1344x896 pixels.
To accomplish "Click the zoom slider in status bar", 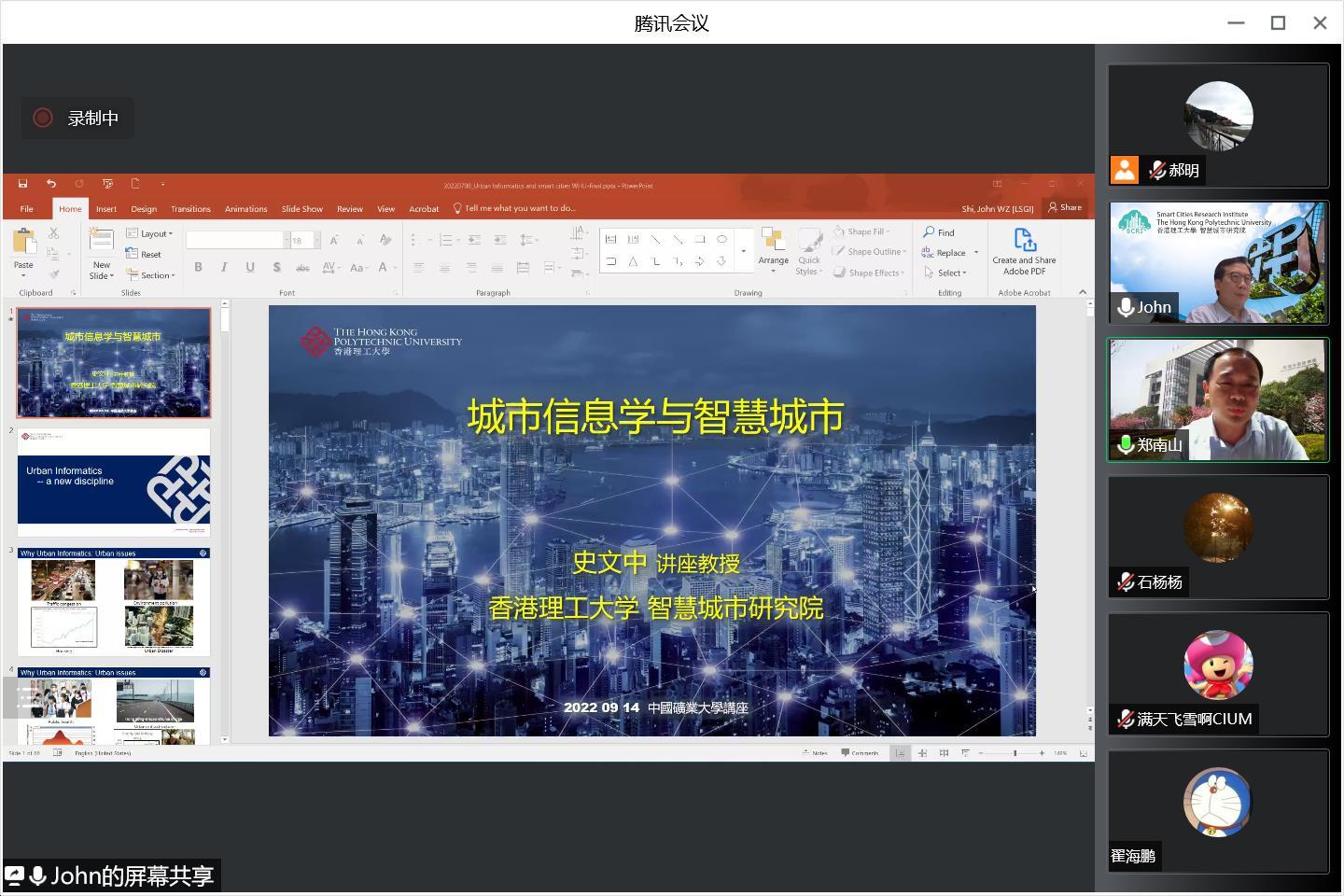I will 1015,753.
